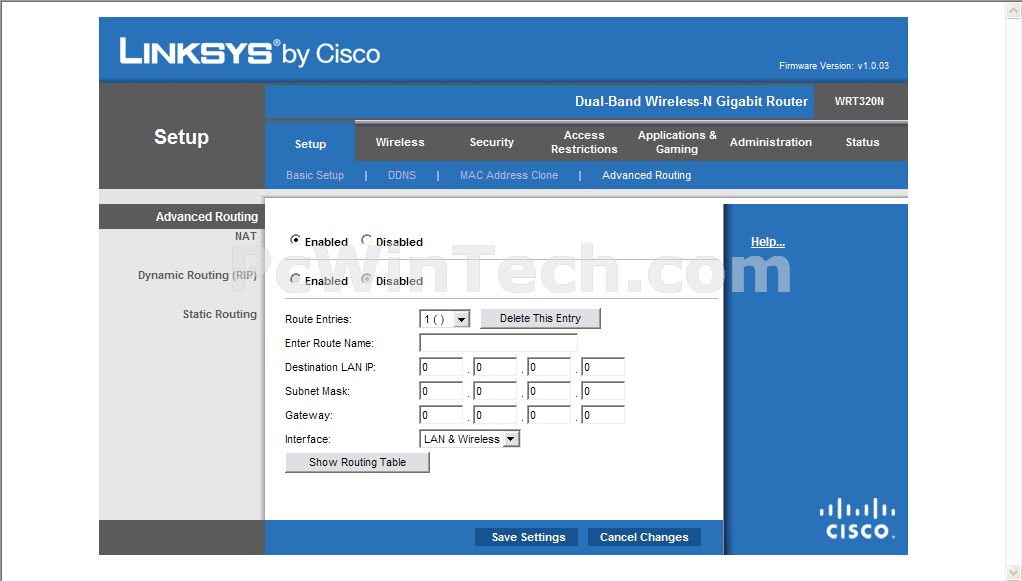The image size is (1022, 581).
Task: Select Applications & Gaming tab
Action: pyautogui.click(x=677, y=142)
